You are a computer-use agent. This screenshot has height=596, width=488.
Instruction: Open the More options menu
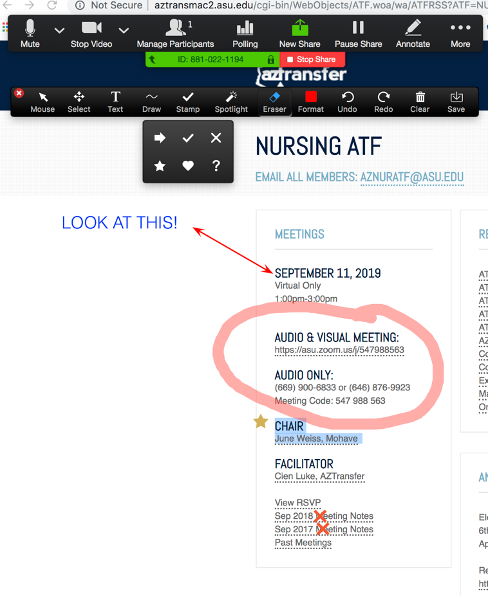coord(460,34)
